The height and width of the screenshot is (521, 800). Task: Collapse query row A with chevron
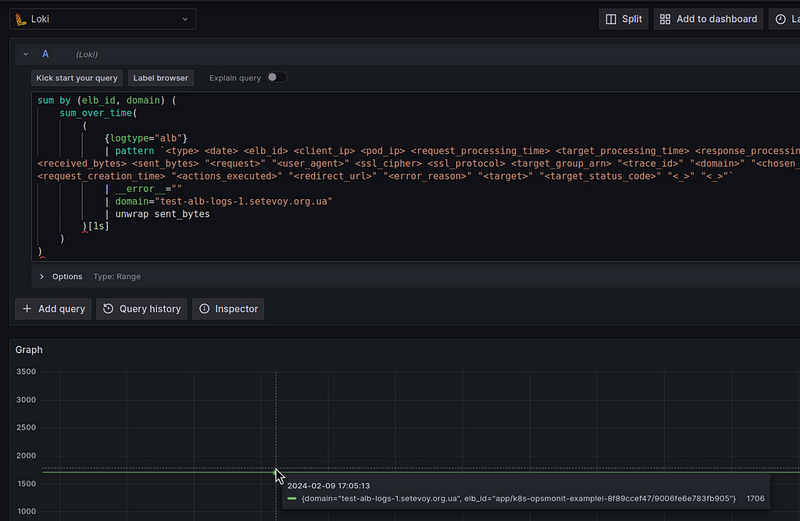point(26,54)
